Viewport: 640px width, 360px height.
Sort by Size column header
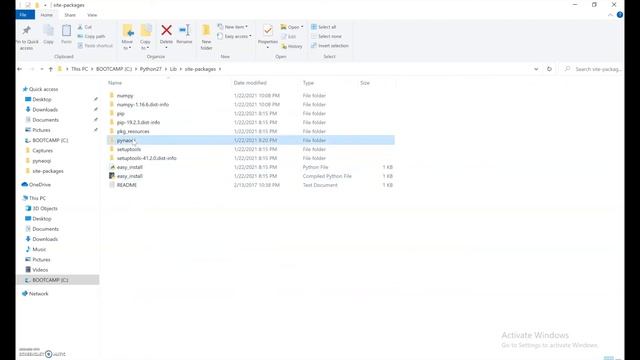[365, 83]
